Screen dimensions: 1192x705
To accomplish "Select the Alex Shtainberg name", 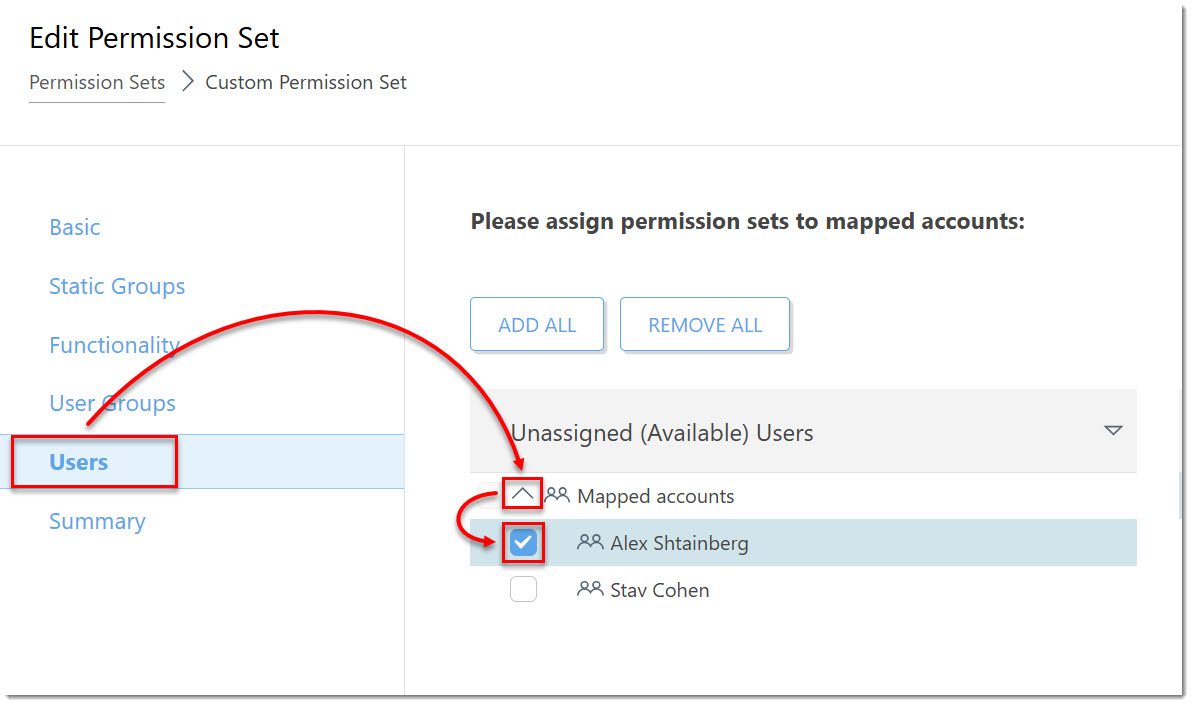I will point(679,543).
